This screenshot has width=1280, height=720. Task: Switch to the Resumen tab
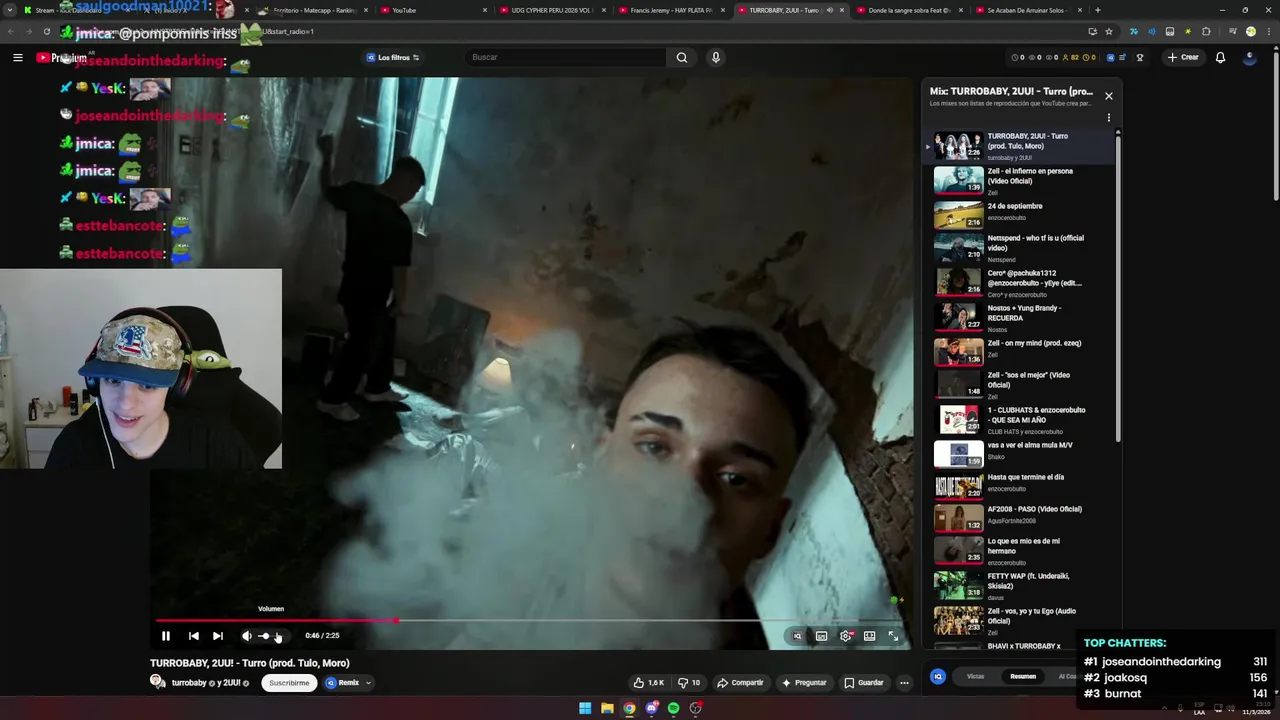(1023, 676)
